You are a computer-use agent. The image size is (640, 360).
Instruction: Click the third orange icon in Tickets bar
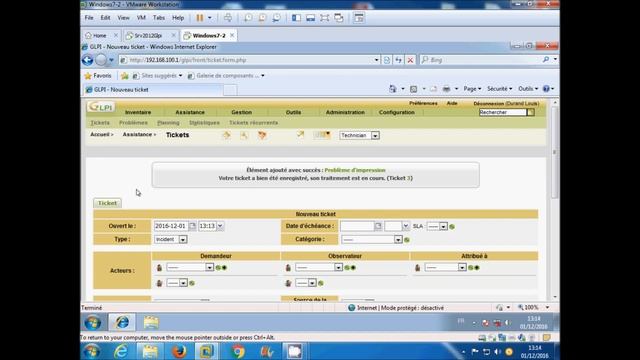pos(262,135)
